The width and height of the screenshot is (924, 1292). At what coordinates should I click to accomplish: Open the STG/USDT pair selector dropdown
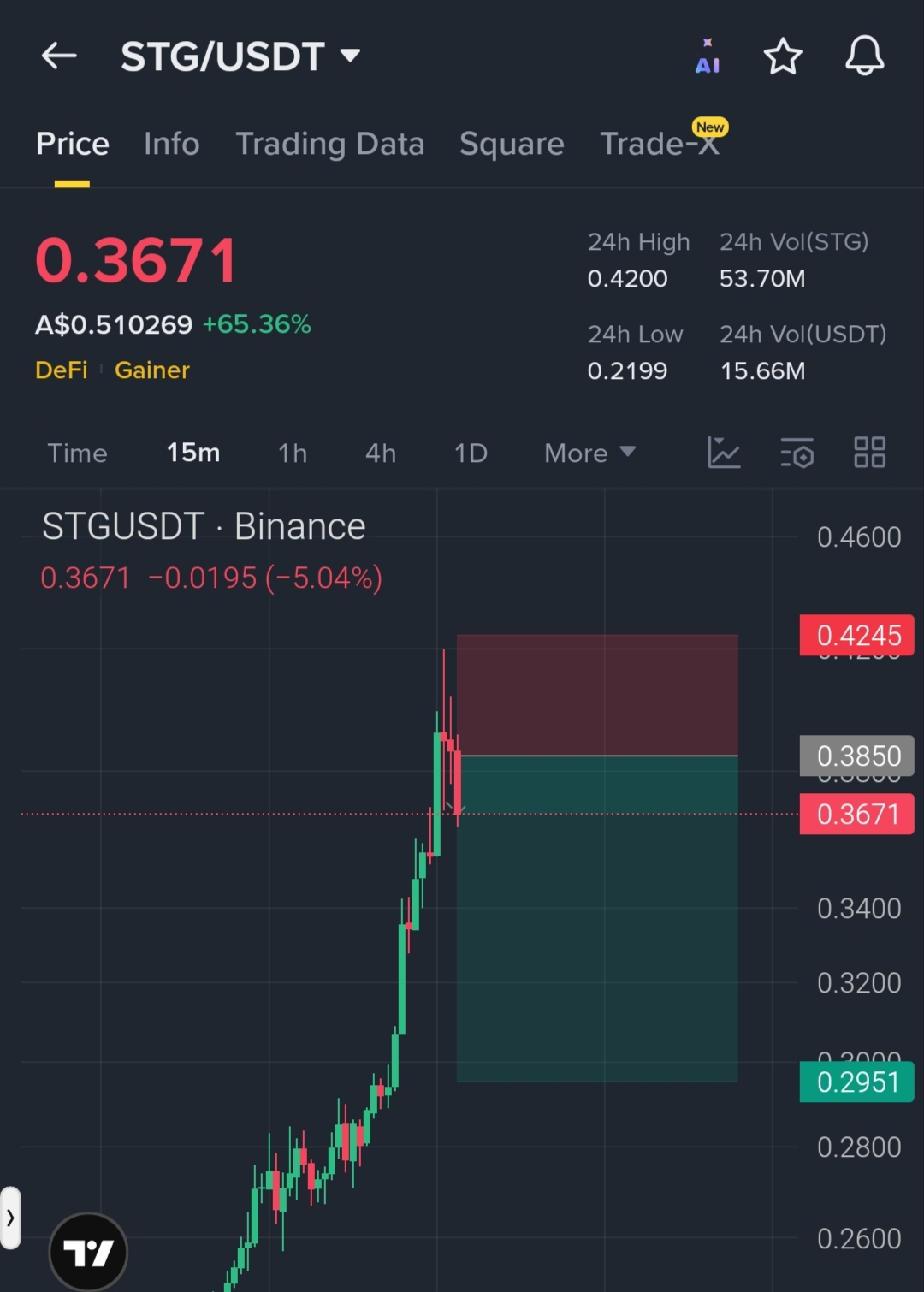240,56
